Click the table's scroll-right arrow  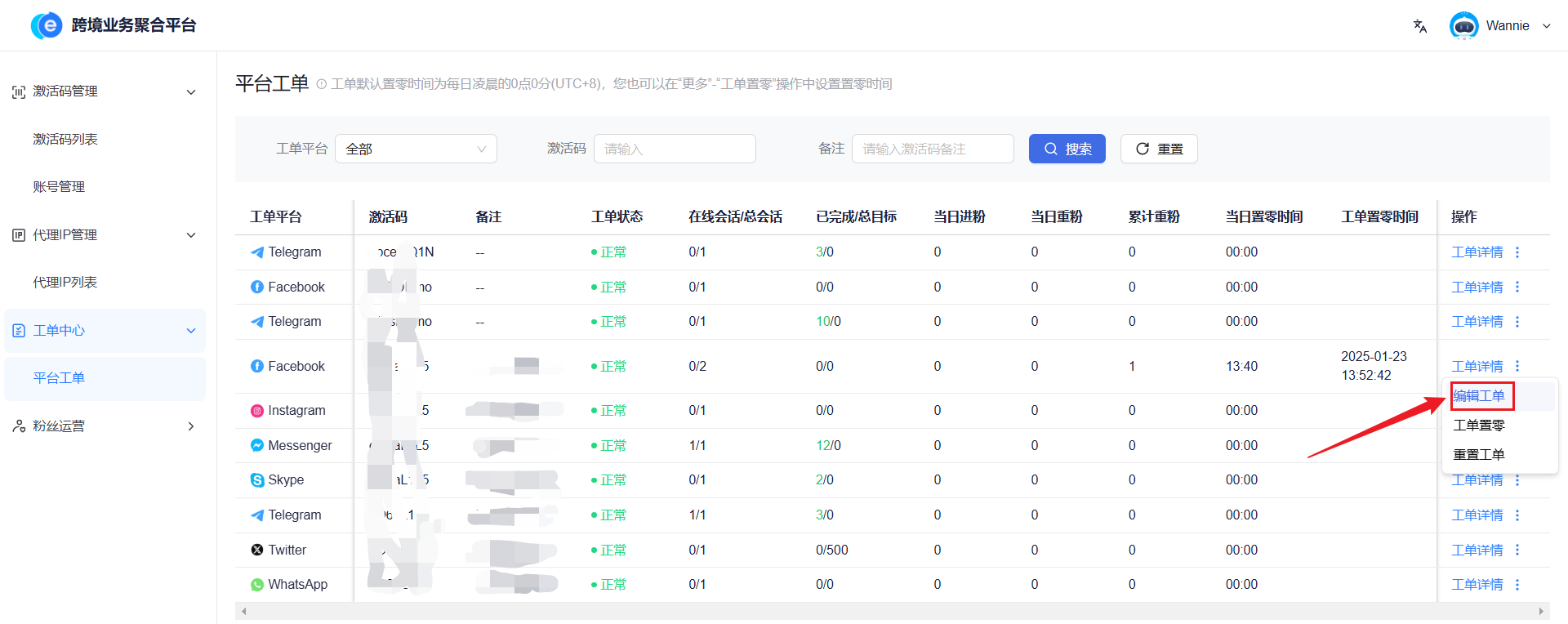coord(1540,612)
